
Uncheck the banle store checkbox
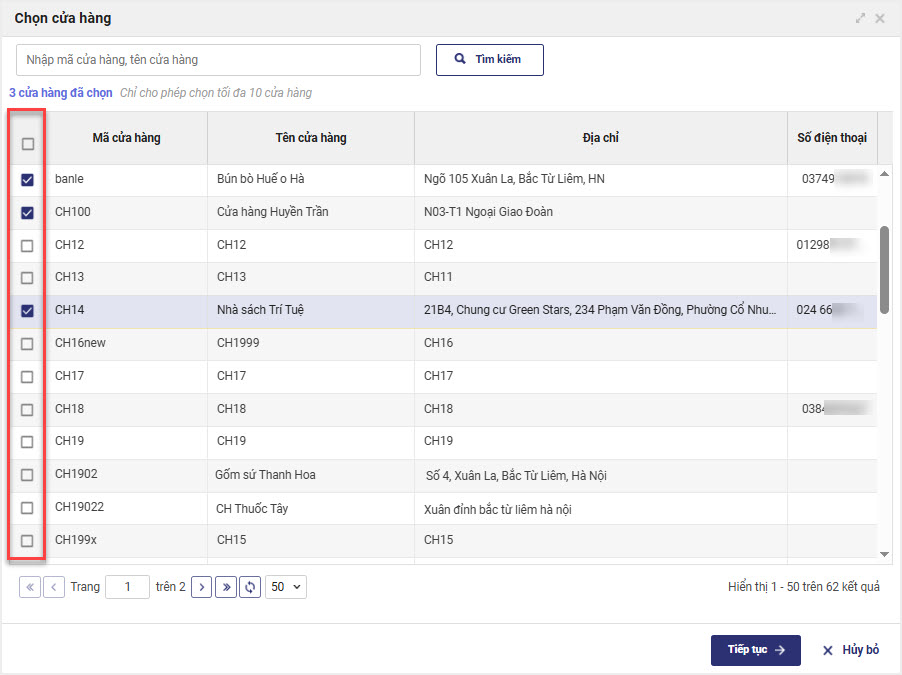(28, 180)
